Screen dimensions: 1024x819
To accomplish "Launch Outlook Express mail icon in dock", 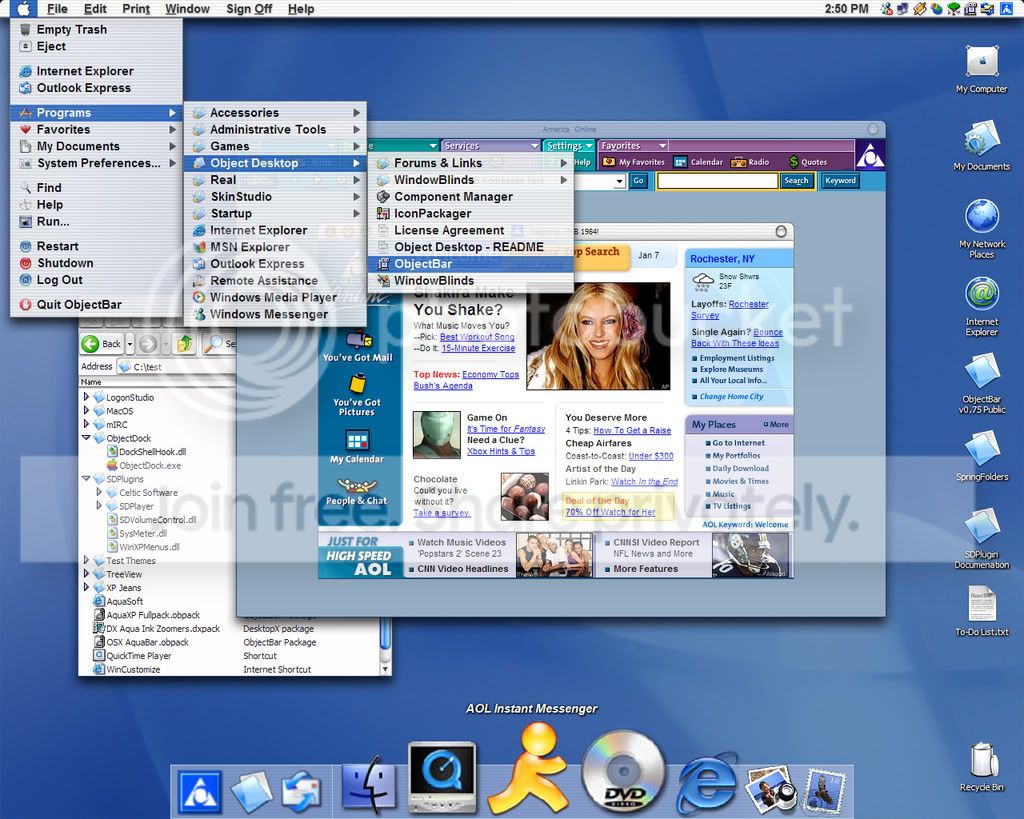I will (301, 792).
